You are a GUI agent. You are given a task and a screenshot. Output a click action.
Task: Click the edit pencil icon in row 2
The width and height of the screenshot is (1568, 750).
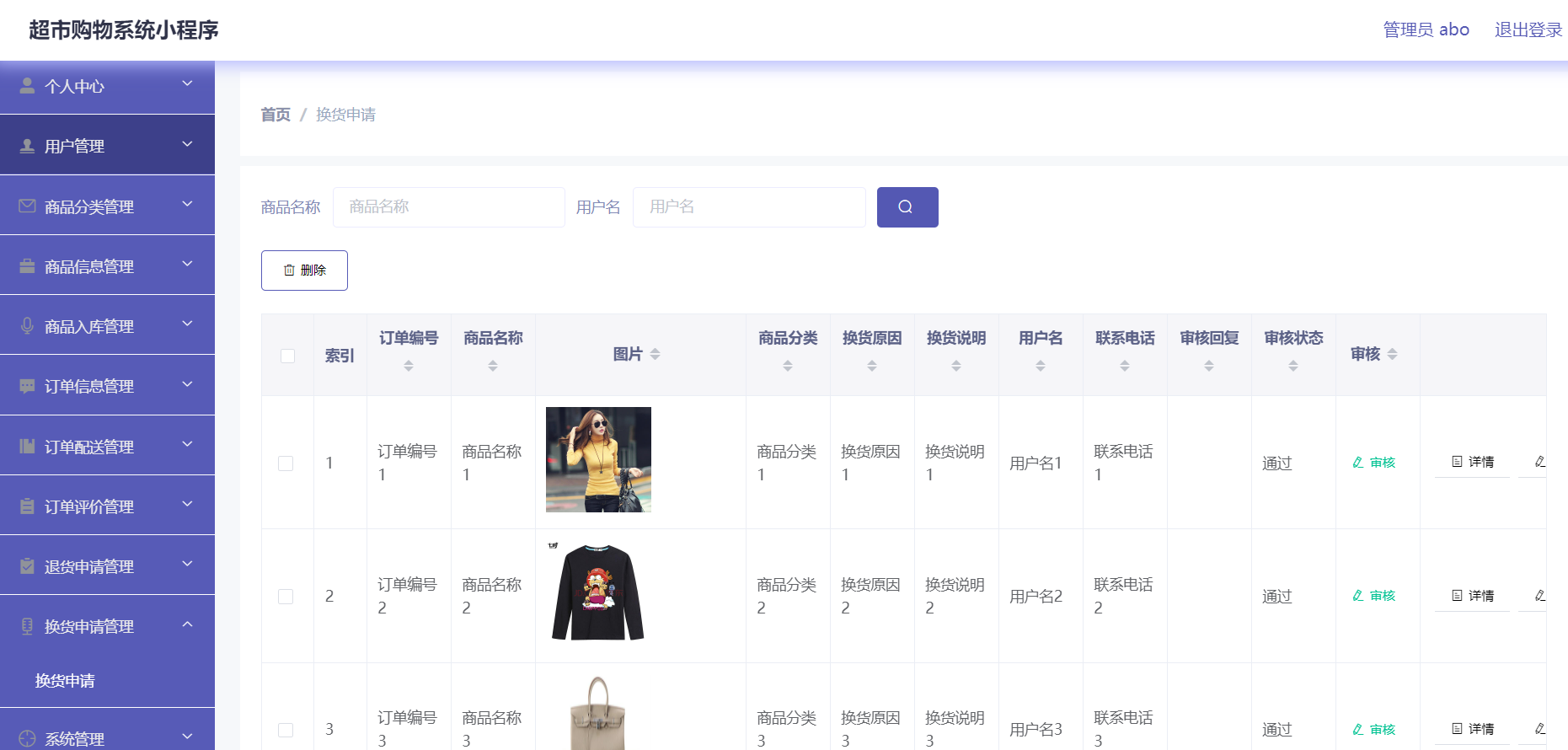pyautogui.click(x=1539, y=596)
